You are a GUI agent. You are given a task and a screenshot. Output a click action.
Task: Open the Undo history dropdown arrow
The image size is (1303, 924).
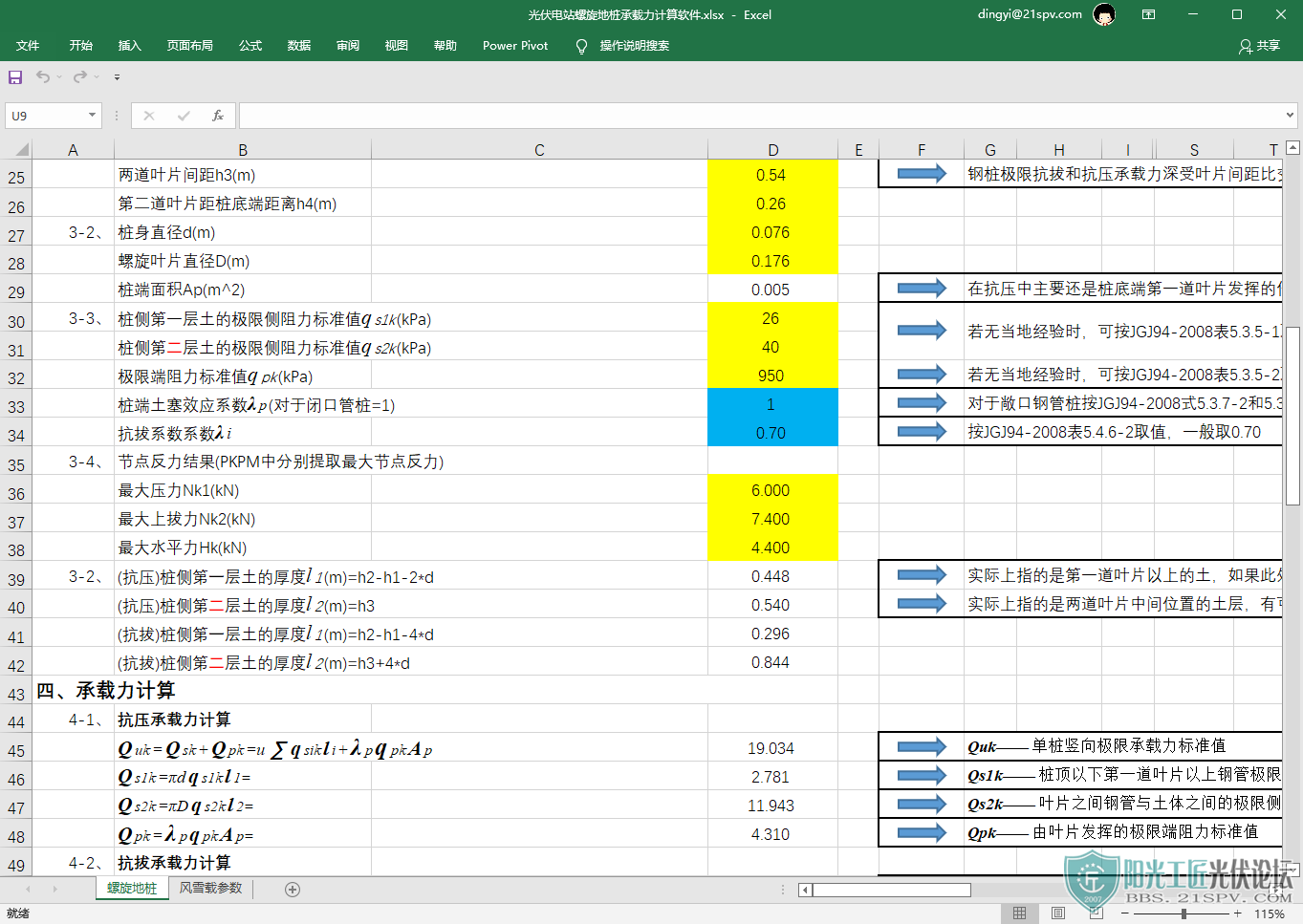click(58, 76)
